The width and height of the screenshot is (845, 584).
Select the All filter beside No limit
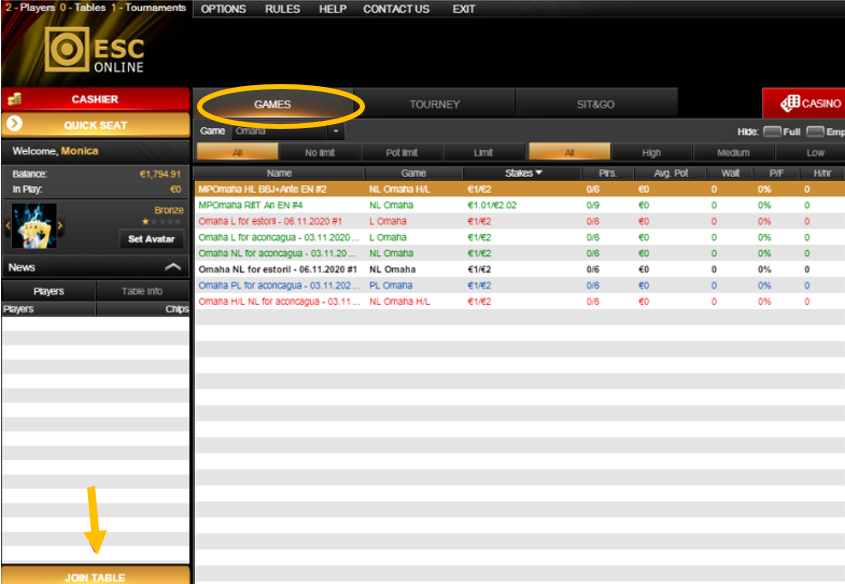237,152
